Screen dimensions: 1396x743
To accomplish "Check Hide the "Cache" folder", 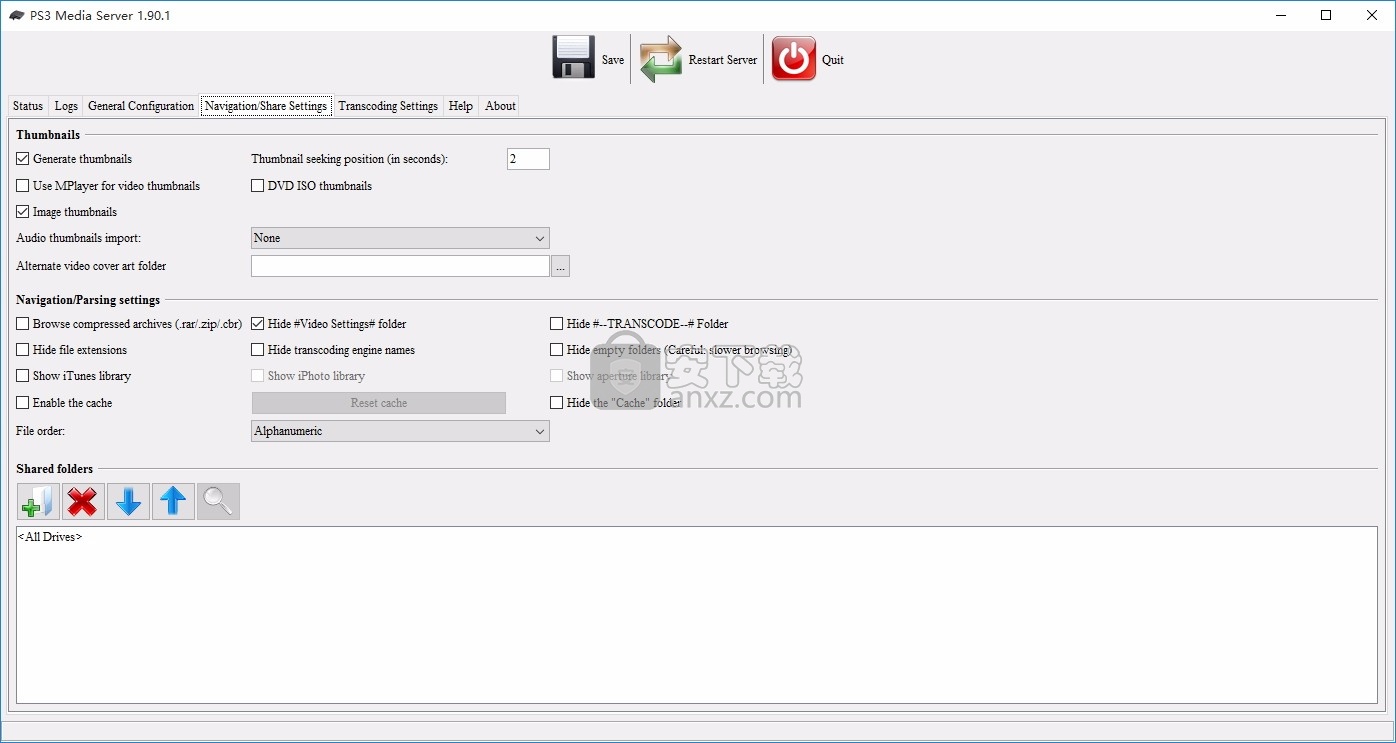I will click(557, 403).
